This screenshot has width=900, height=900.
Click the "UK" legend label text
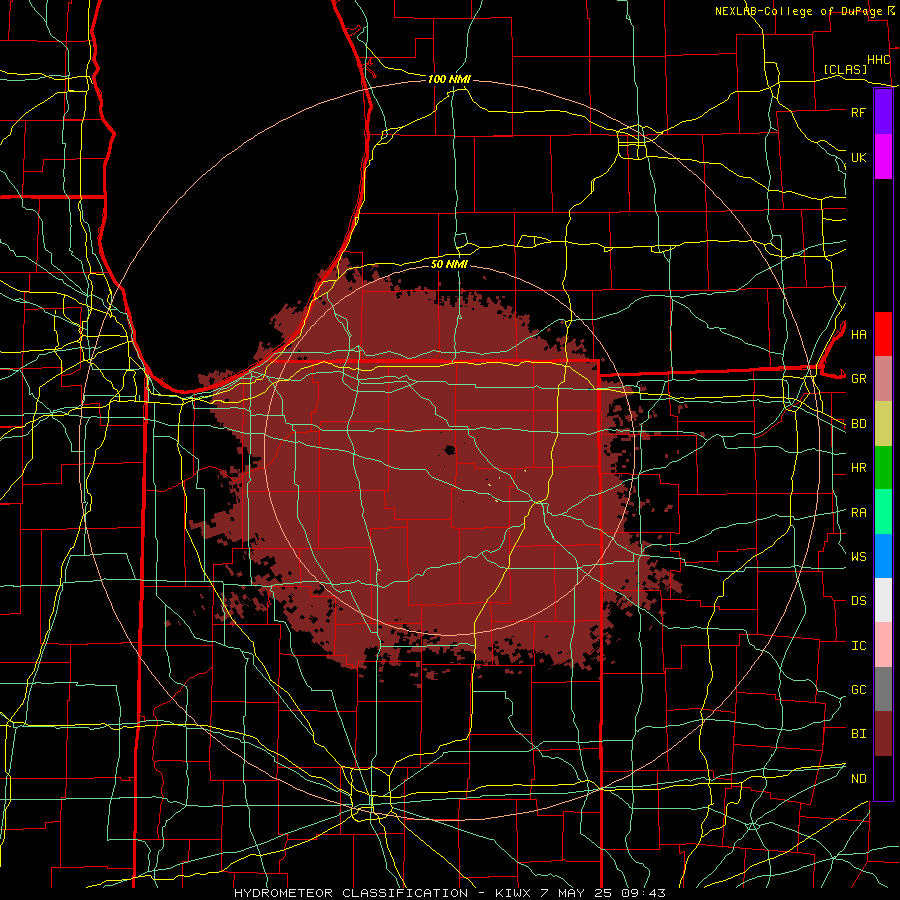(x=858, y=157)
